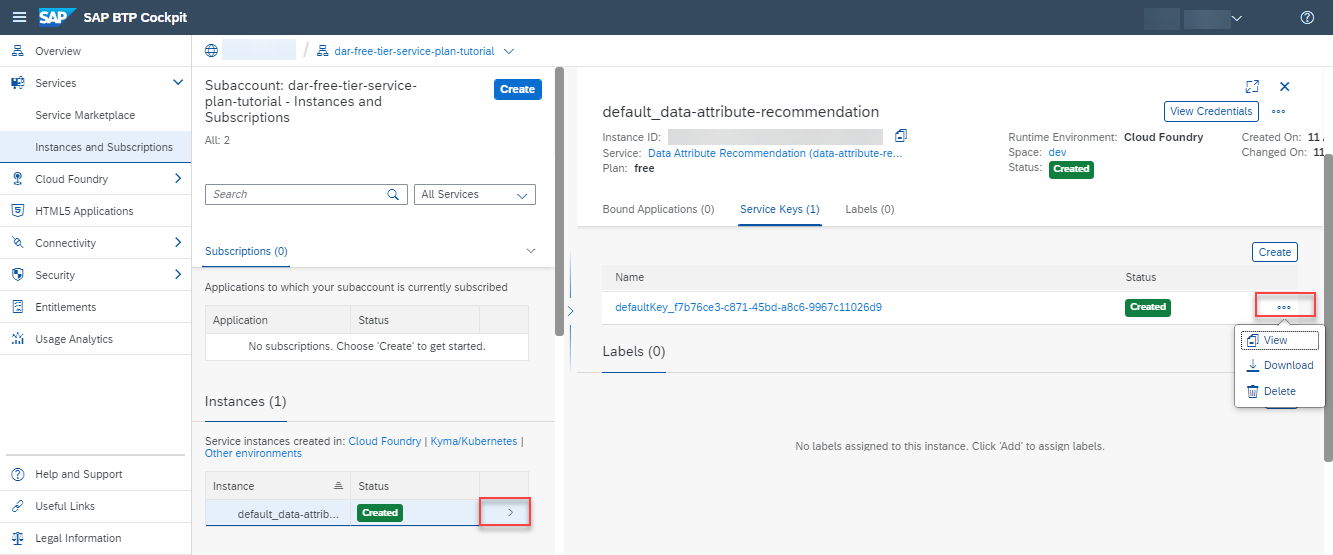1333x555 pixels.
Task: Click the Entitlements sidebar icon
Action: pyautogui.click(x=17, y=307)
